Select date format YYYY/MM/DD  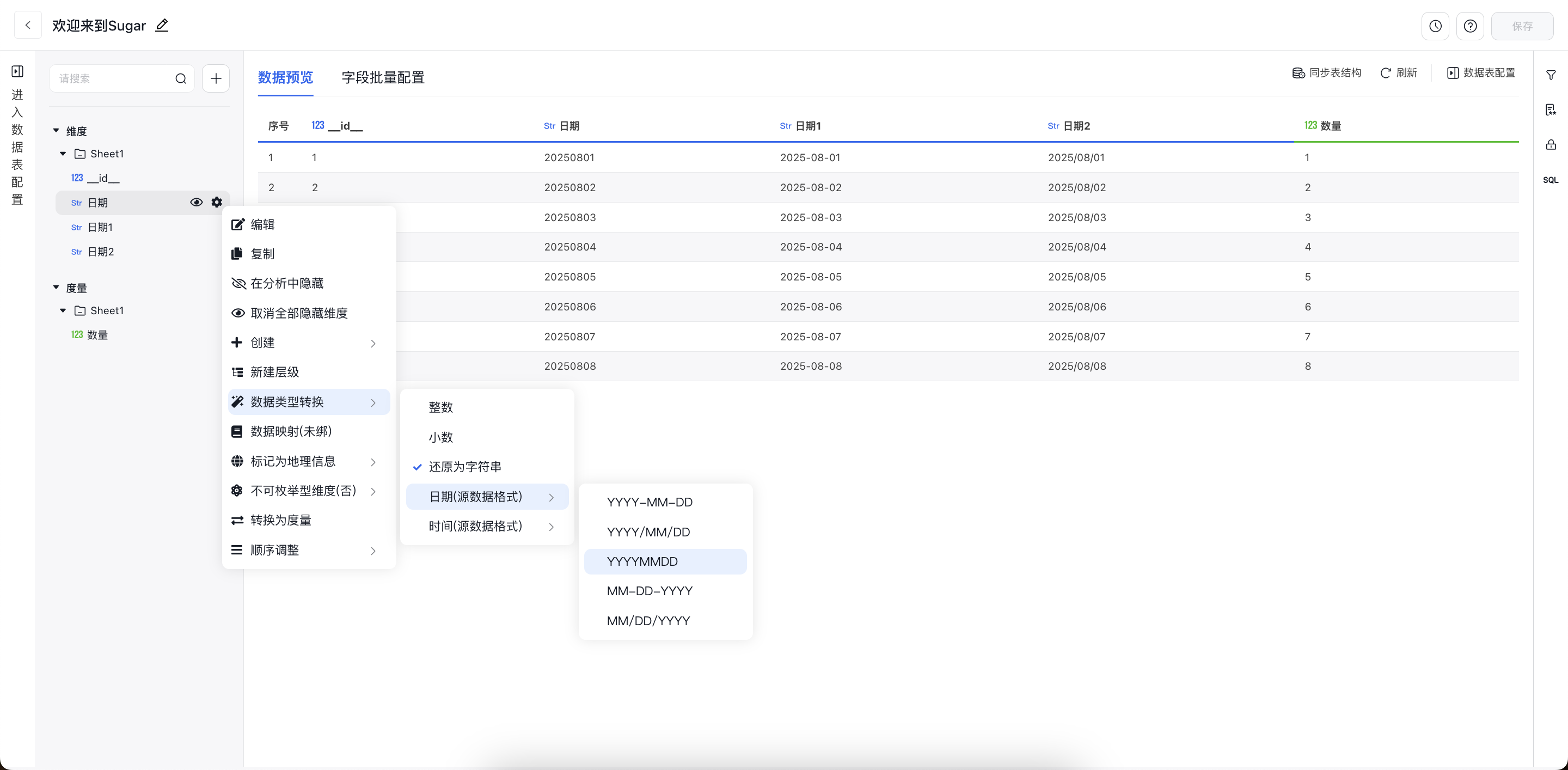point(665,532)
